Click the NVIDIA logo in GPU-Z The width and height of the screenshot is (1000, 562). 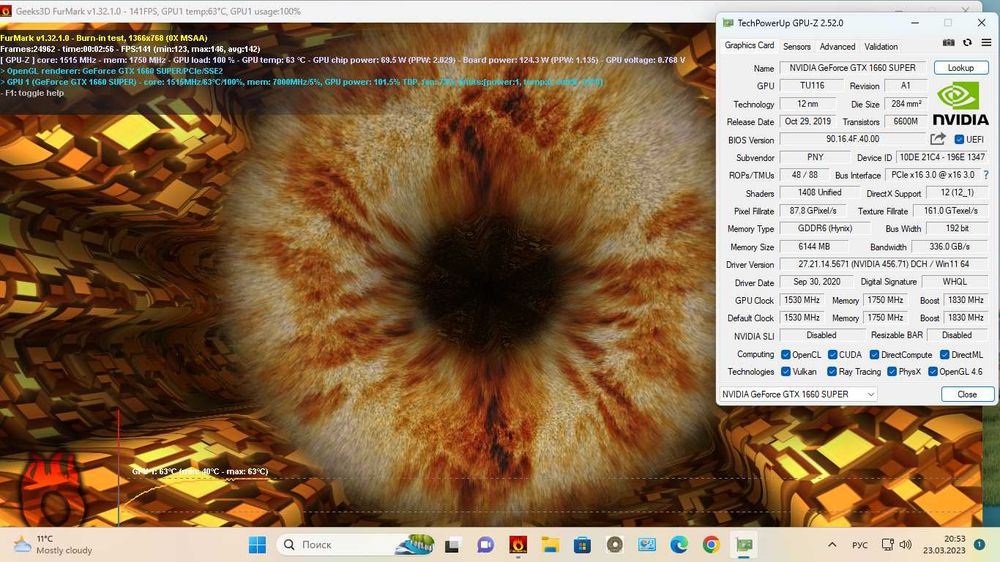coord(960,105)
